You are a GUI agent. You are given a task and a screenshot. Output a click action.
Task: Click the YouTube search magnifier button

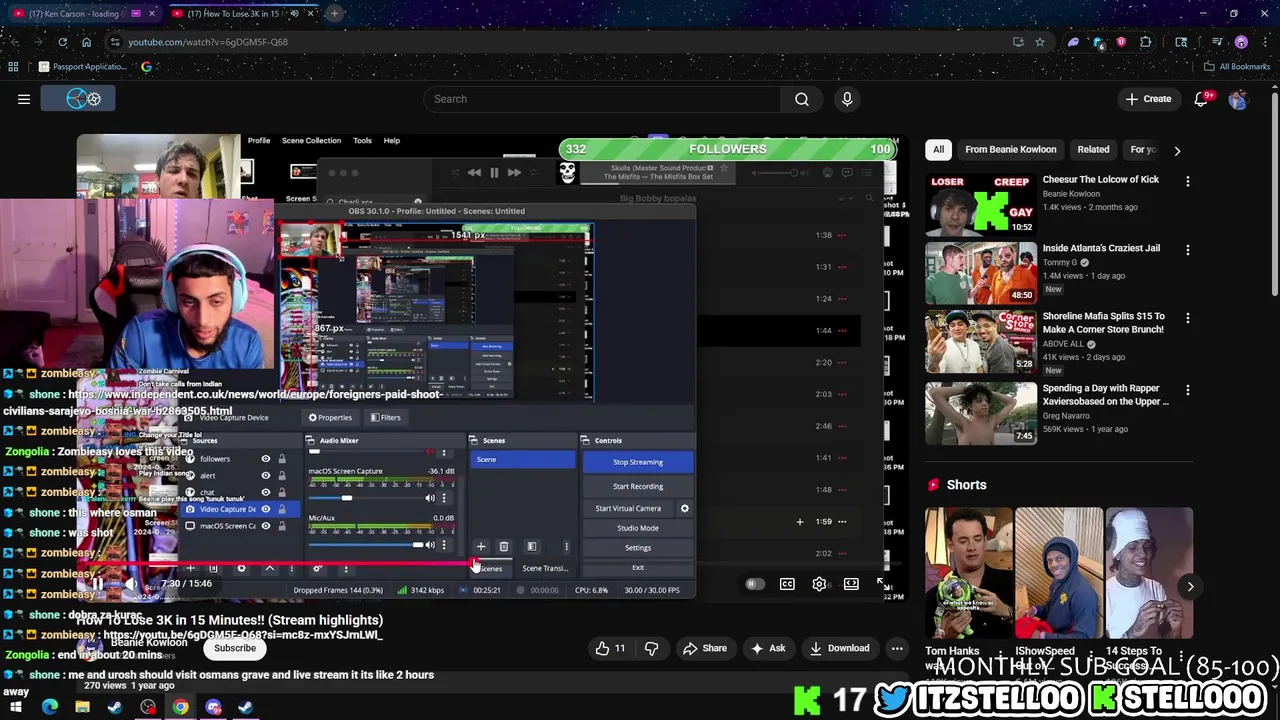pyautogui.click(x=801, y=99)
